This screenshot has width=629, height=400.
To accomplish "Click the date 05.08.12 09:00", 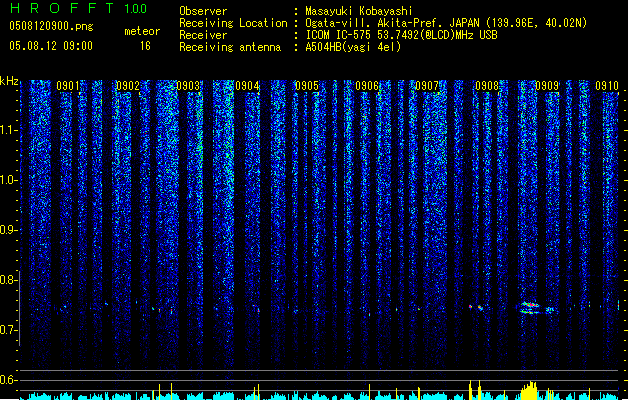I will (x=51, y=46).
